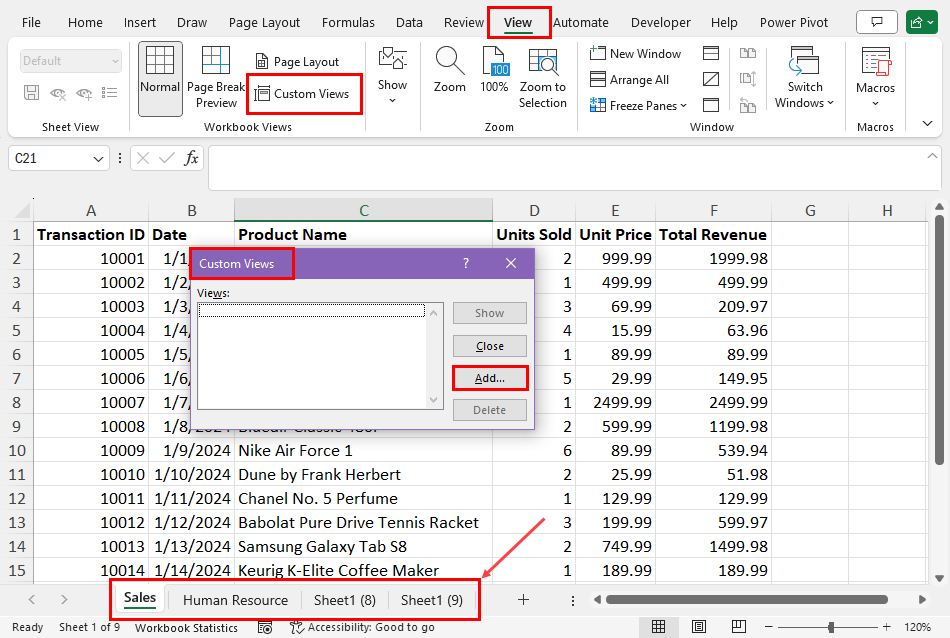Open the Formulas ribbon tab
The image size is (950, 638).
[348, 22]
